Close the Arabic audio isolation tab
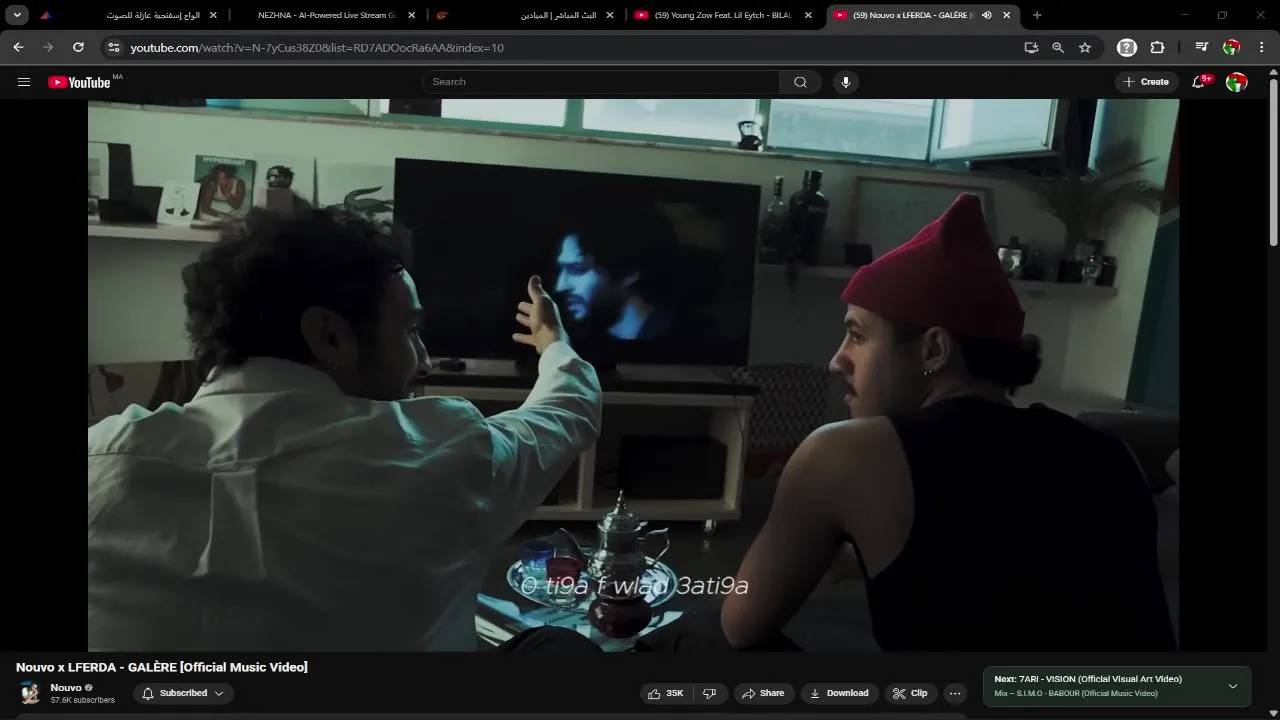The height and width of the screenshot is (720, 1280). pos(213,15)
